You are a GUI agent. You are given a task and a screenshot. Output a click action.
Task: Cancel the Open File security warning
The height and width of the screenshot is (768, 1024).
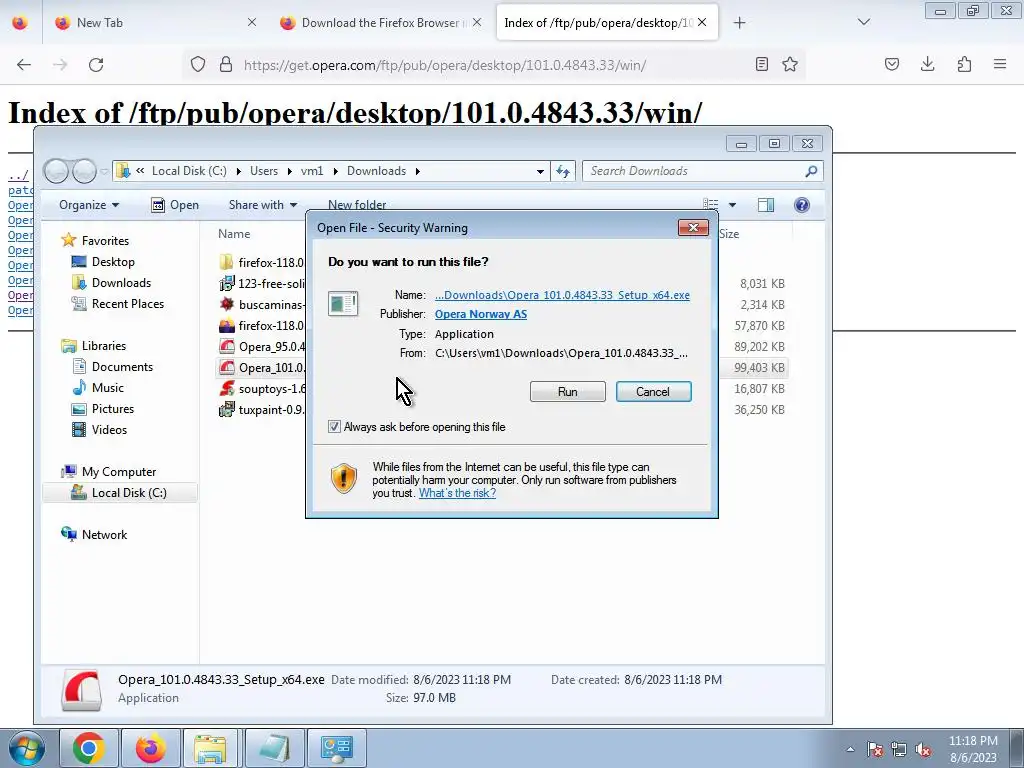coord(653,392)
